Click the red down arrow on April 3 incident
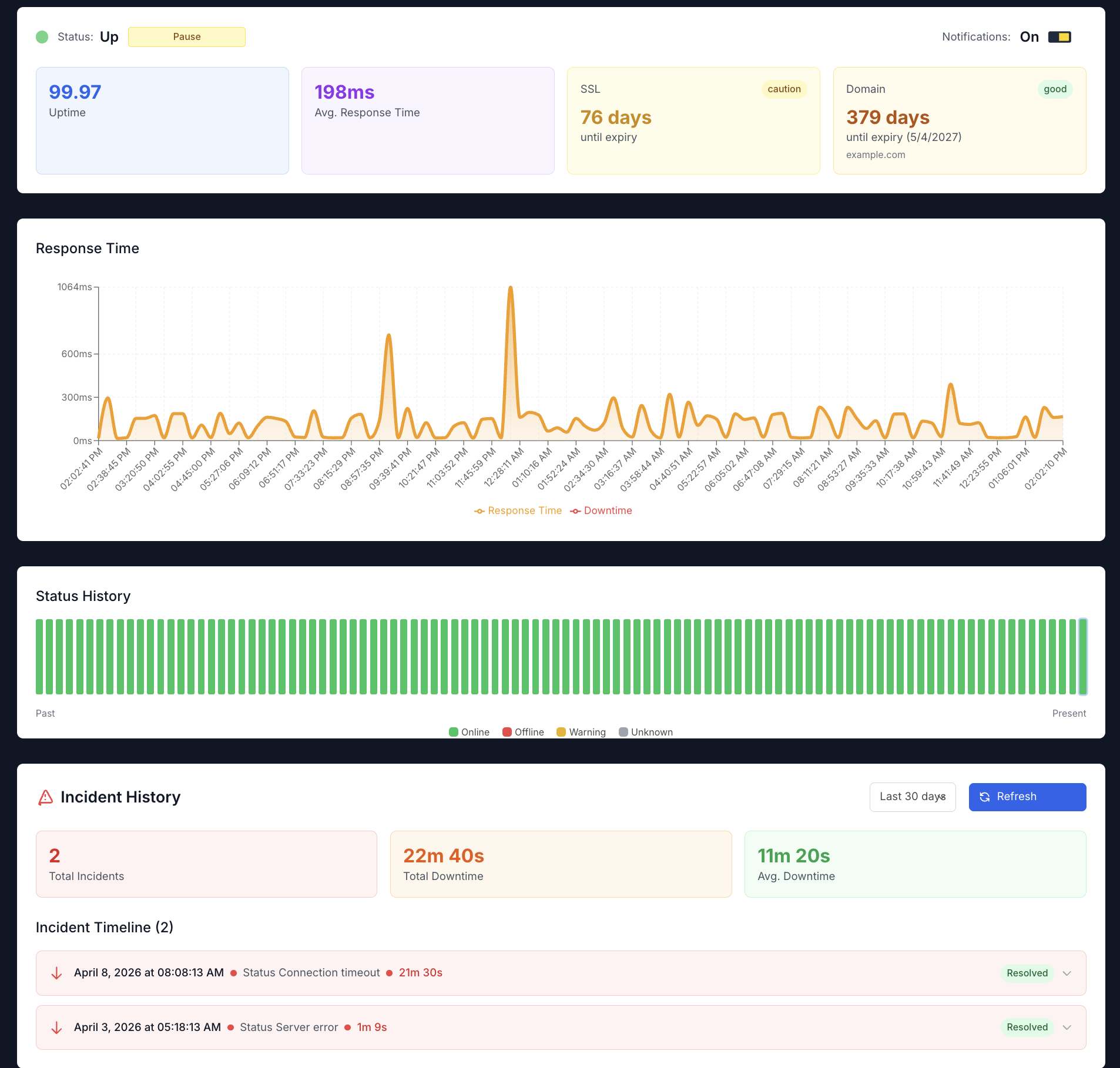Viewport: 1120px width, 1068px height. (x=56, y=1027)
